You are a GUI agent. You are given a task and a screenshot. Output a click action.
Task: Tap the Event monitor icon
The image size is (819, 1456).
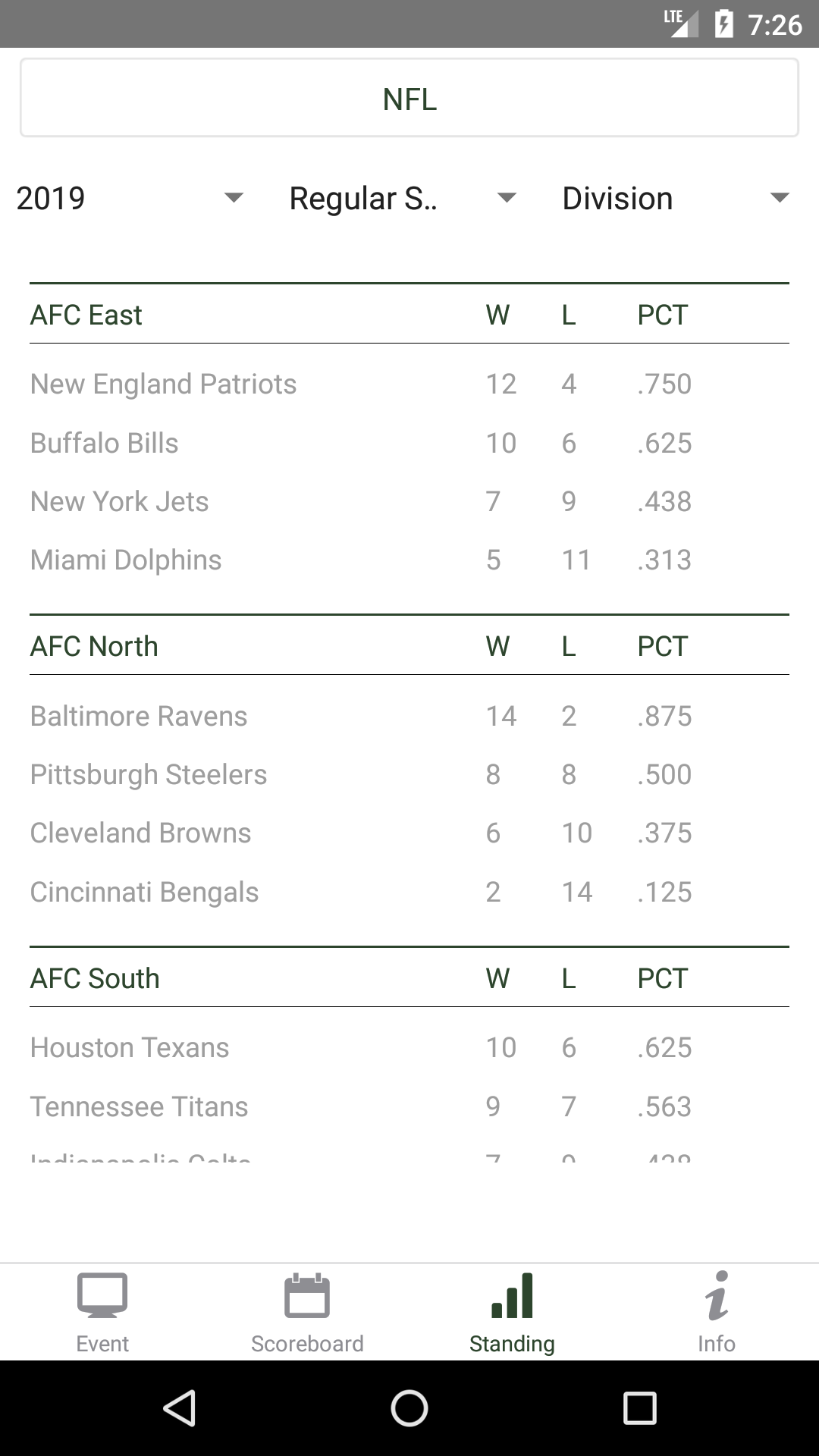102,1297
